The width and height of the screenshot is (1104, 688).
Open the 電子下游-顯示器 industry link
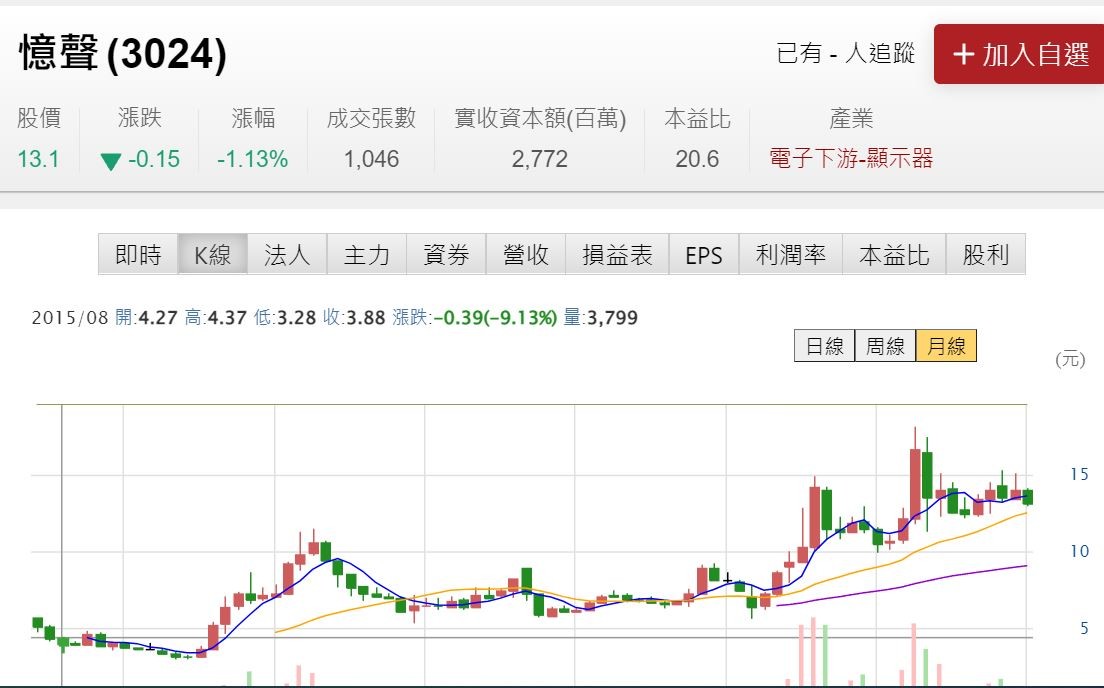click(x=851, y=158)
